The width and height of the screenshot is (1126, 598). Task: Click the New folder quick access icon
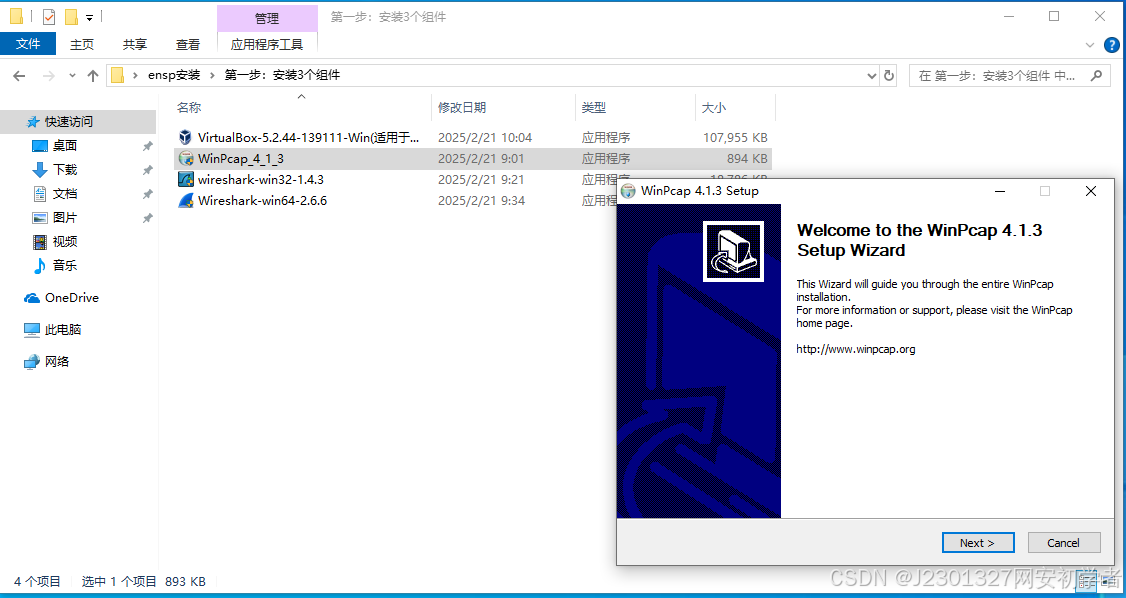70,17
